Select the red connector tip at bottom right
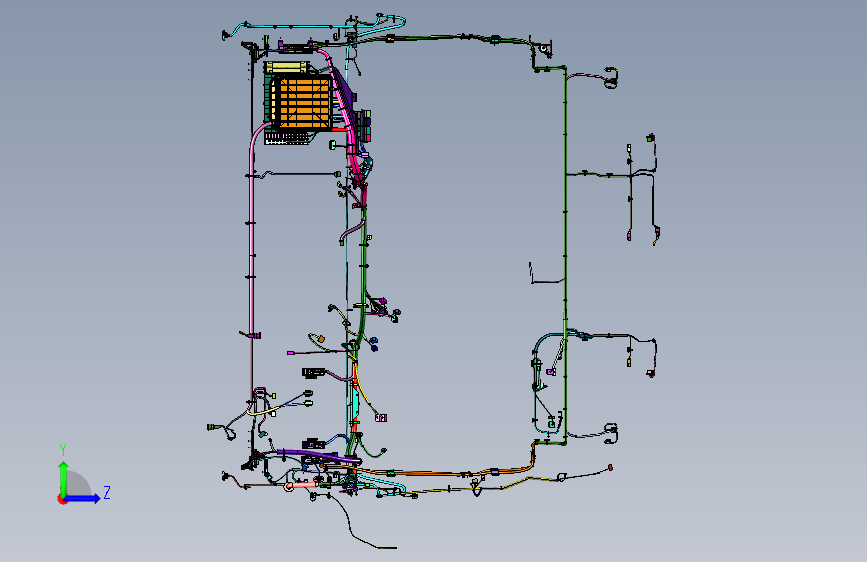This screenshot has height=562, width=867. tap(610, 467)
